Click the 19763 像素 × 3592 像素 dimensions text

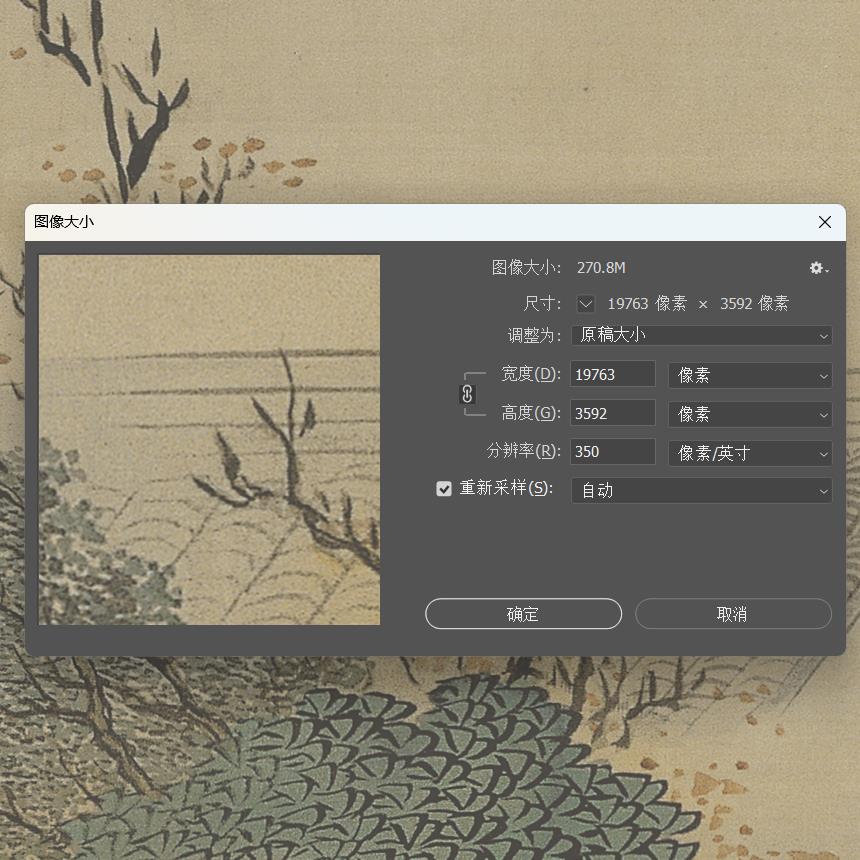pyautogui.click(x=698, y=303)
